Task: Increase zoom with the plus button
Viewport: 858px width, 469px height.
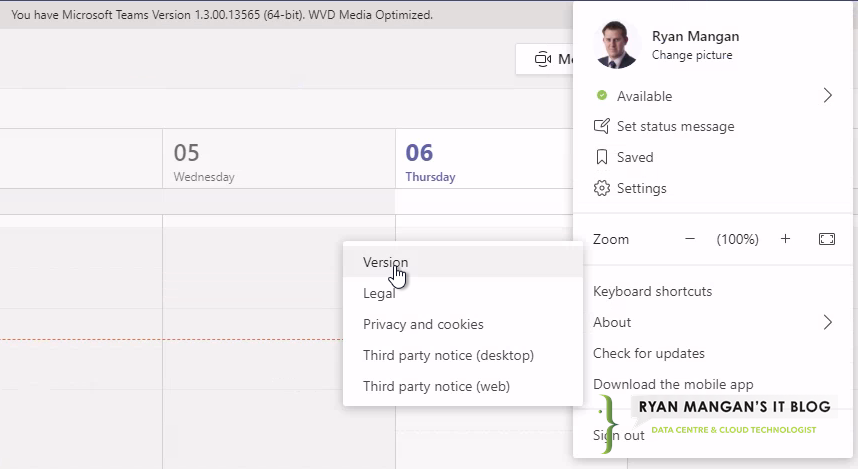Action: pos(785,239)
